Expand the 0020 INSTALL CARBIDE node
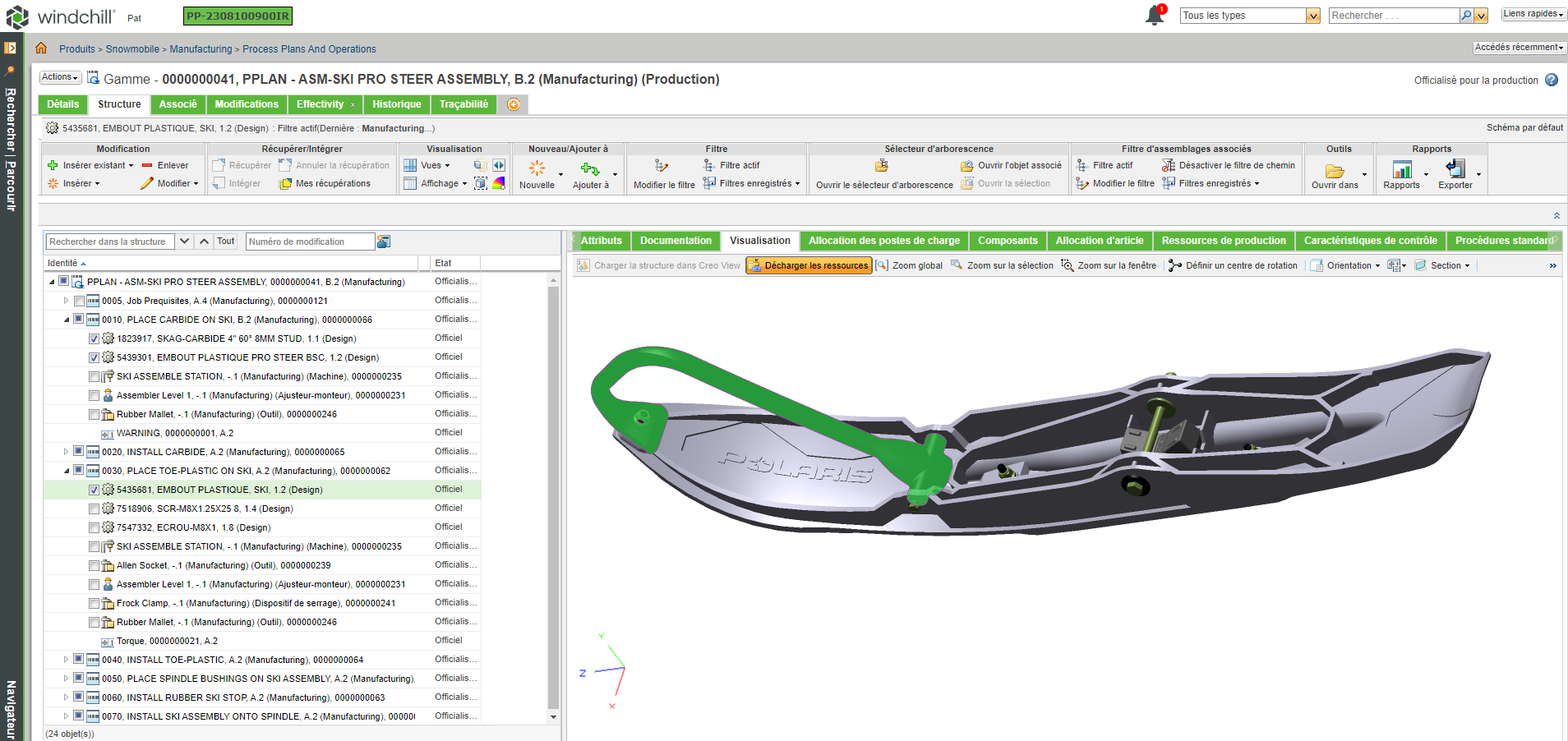 pyautogui.click(x=66, y=451)
